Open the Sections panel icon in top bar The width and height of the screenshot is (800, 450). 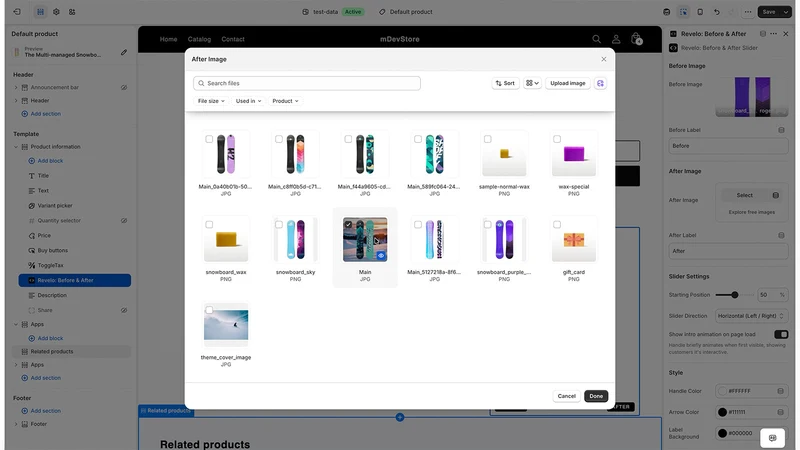pyautogui.click(x=40, y=12)
